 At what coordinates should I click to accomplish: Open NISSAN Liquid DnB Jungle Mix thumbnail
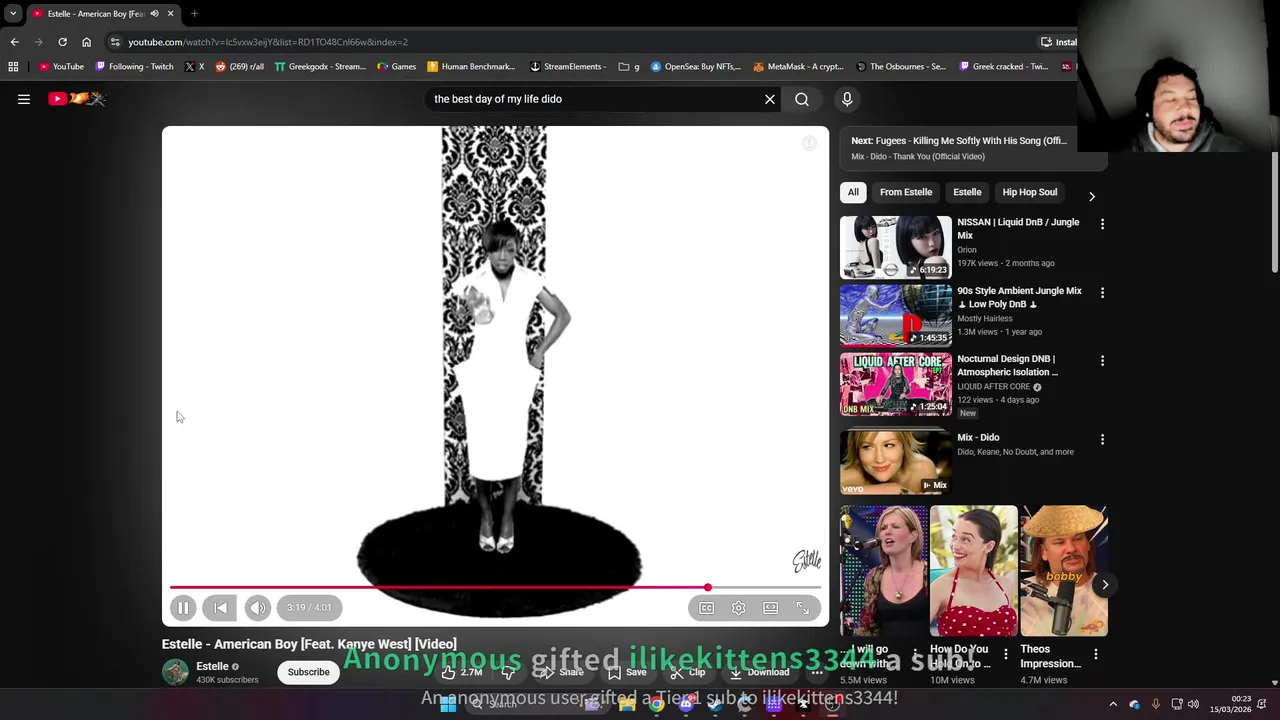[x=896, y=247]
